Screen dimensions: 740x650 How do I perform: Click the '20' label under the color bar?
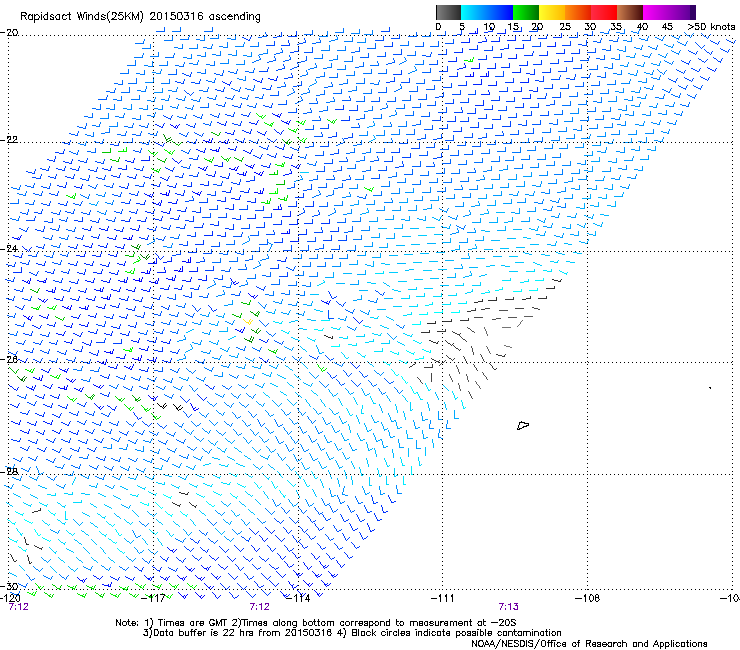pos(538,27)
